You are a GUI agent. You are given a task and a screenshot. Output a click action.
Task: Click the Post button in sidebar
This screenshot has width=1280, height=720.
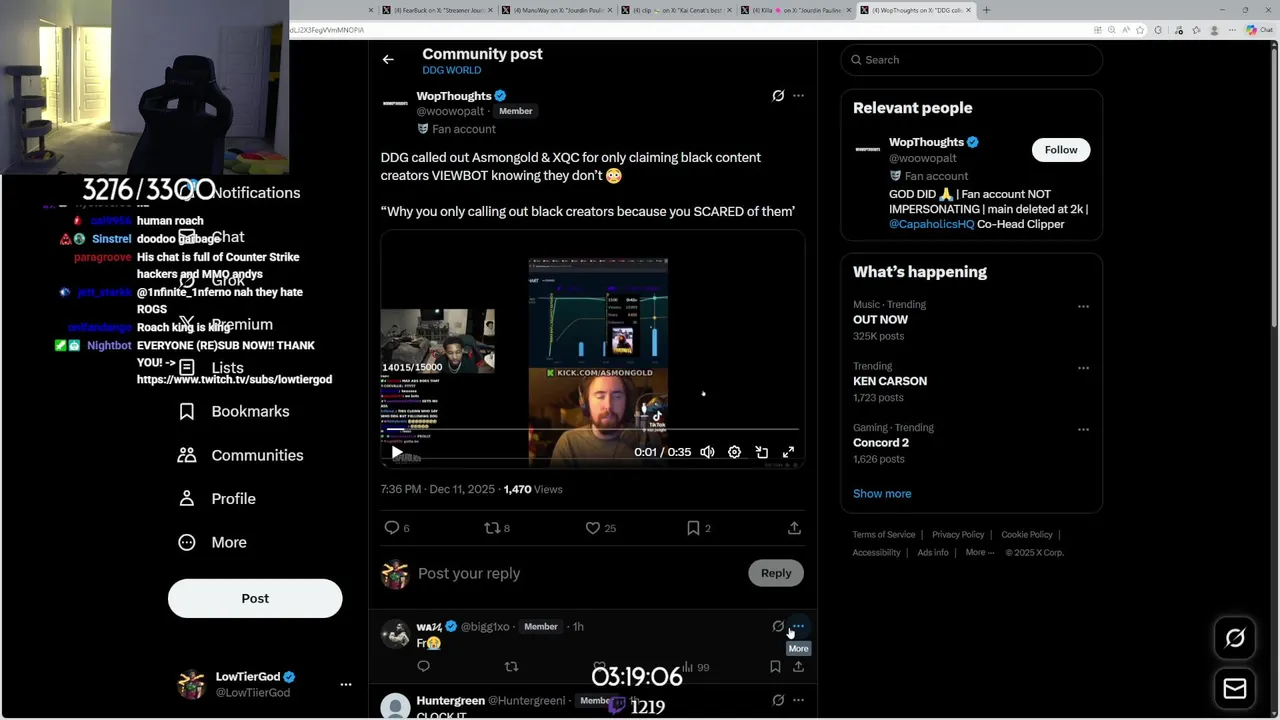click(x=255, y=598)
